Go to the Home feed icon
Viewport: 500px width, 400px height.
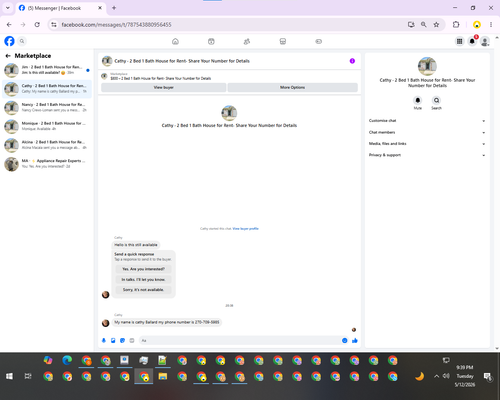[175, 41]
